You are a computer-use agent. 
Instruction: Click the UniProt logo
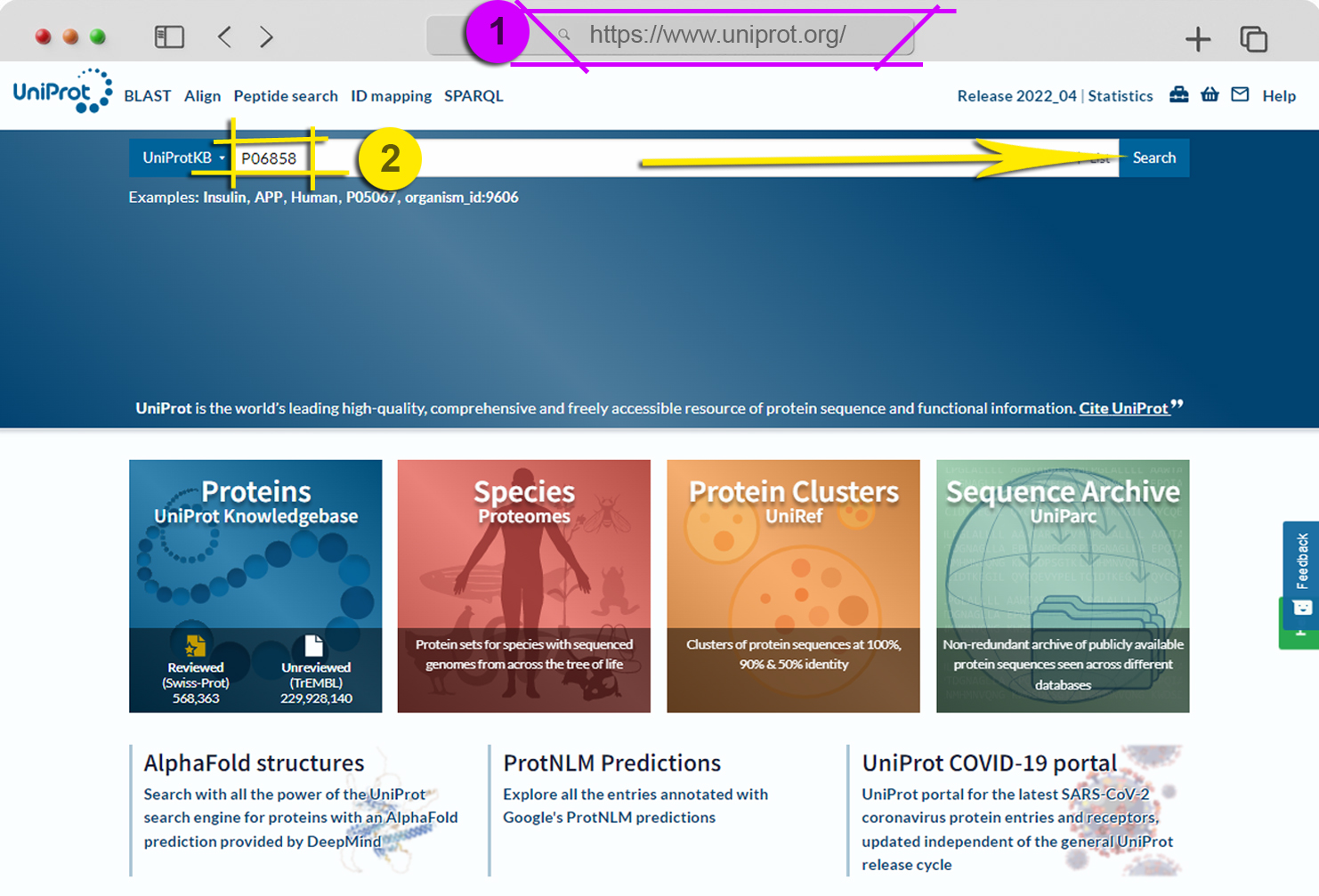62,91
